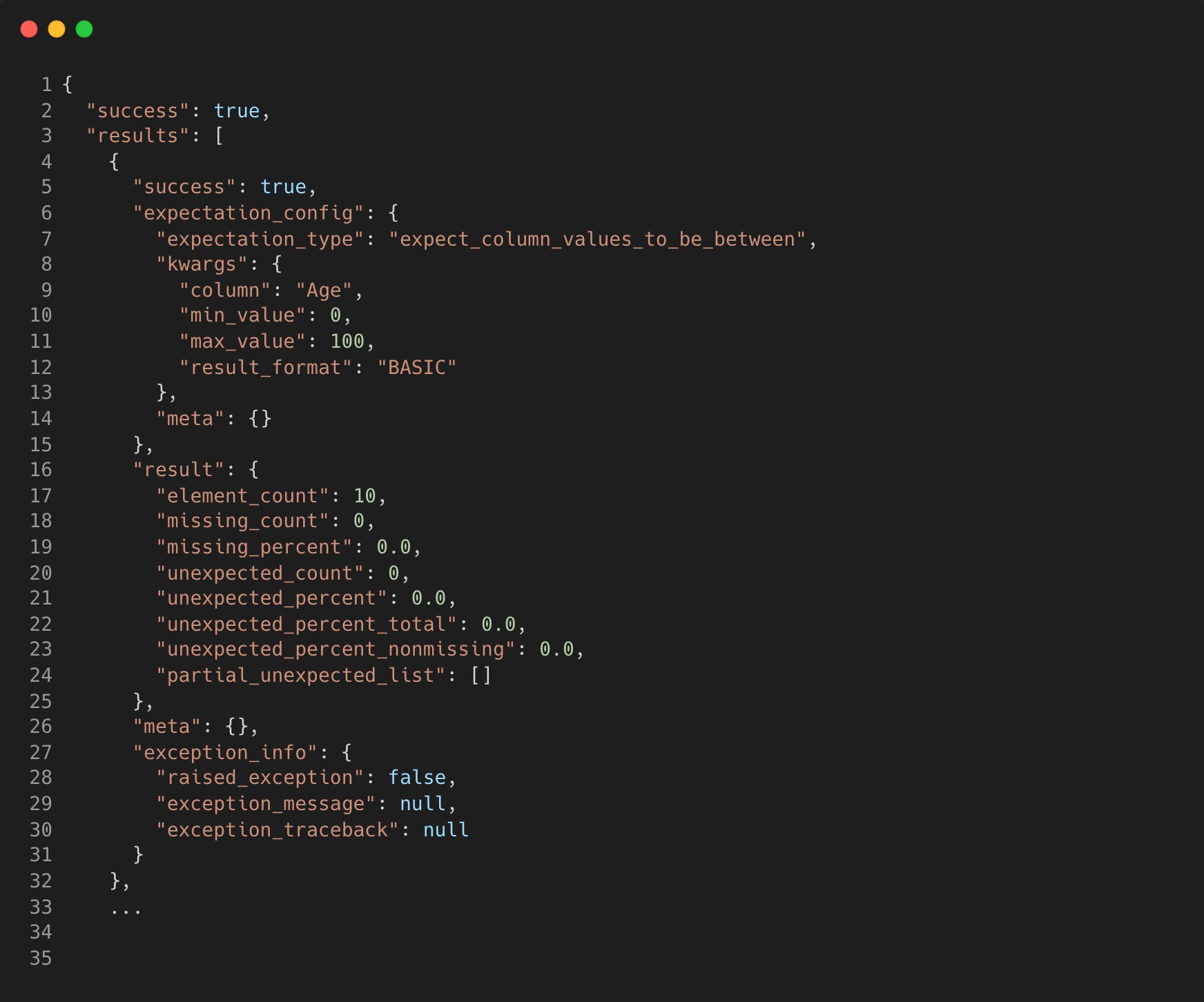Click the "unexpected_percent_nonmissing" key
Image resolution: width=1204 pixels, height=1002 pixels.
click(336, 649)
